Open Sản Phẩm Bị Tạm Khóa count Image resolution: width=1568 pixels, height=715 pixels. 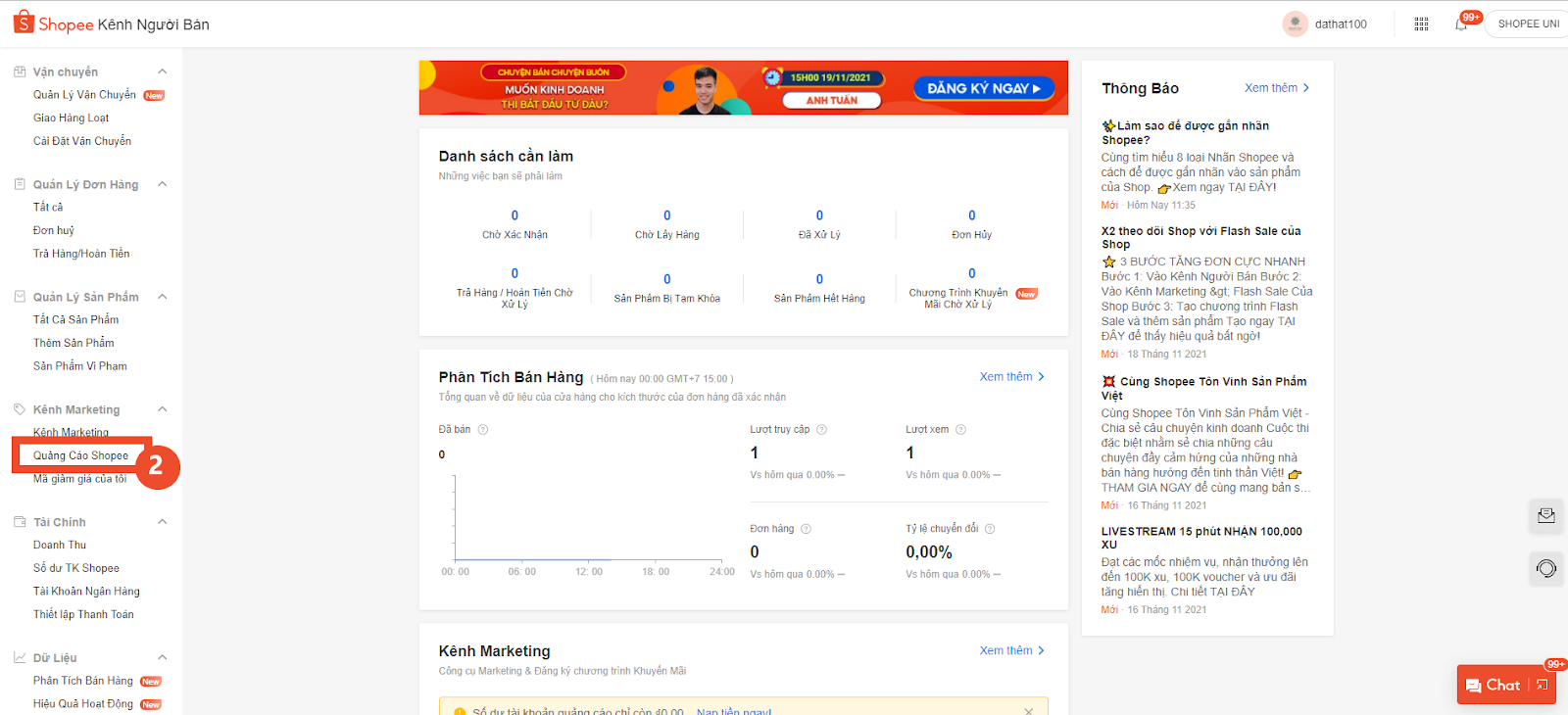(667, 289)
